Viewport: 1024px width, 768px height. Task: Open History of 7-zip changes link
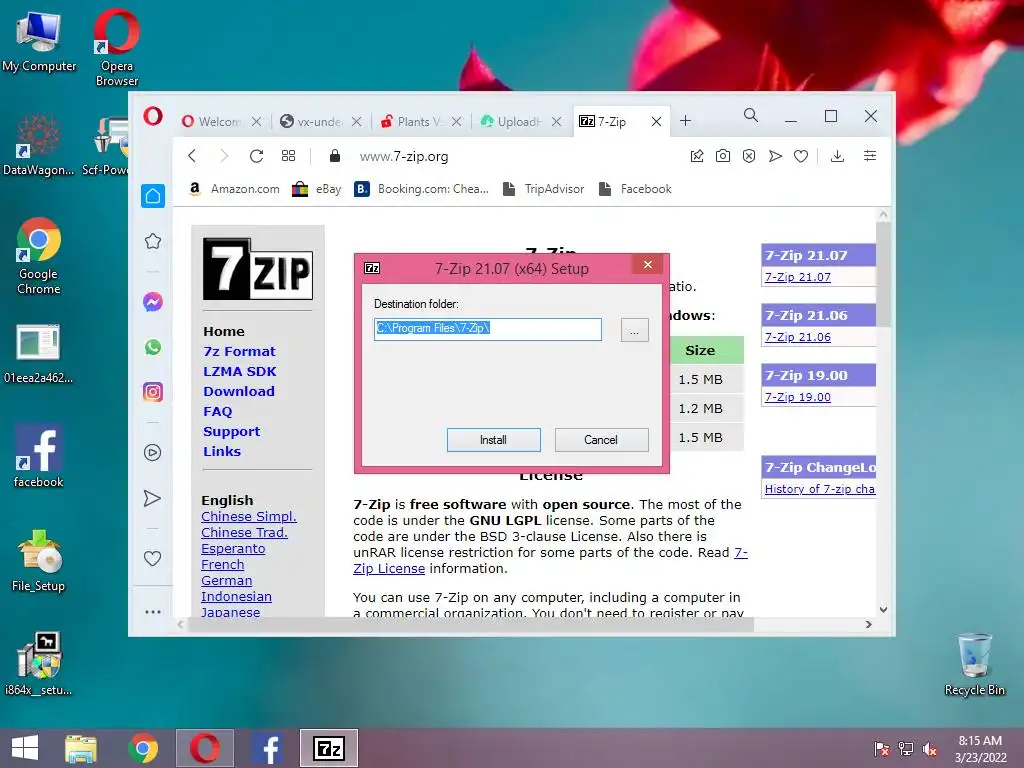820,489
